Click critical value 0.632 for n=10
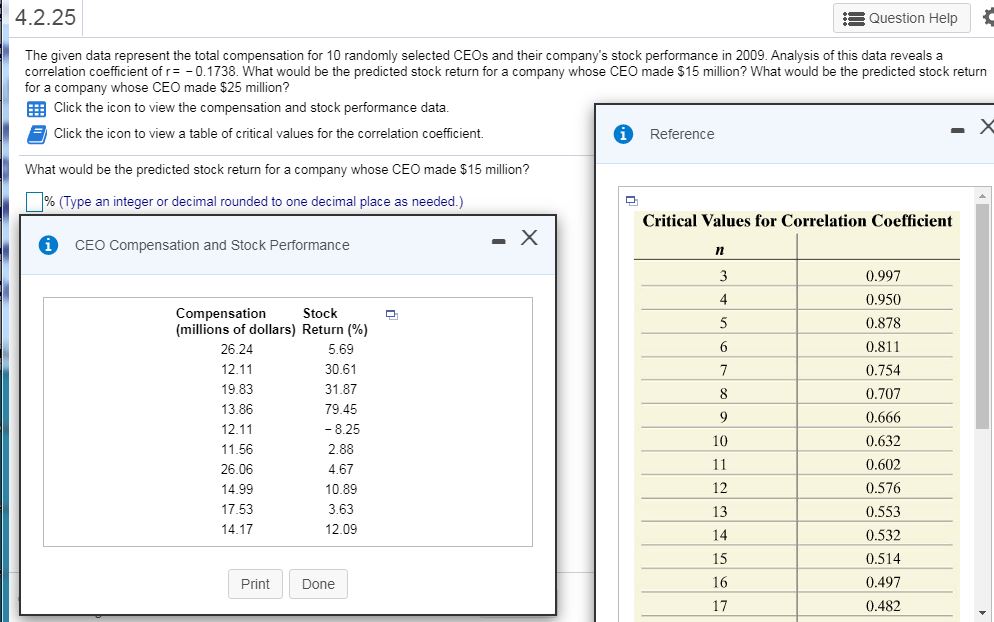The image size is (994, 622). pyautogui.click(x=883, y=441)
